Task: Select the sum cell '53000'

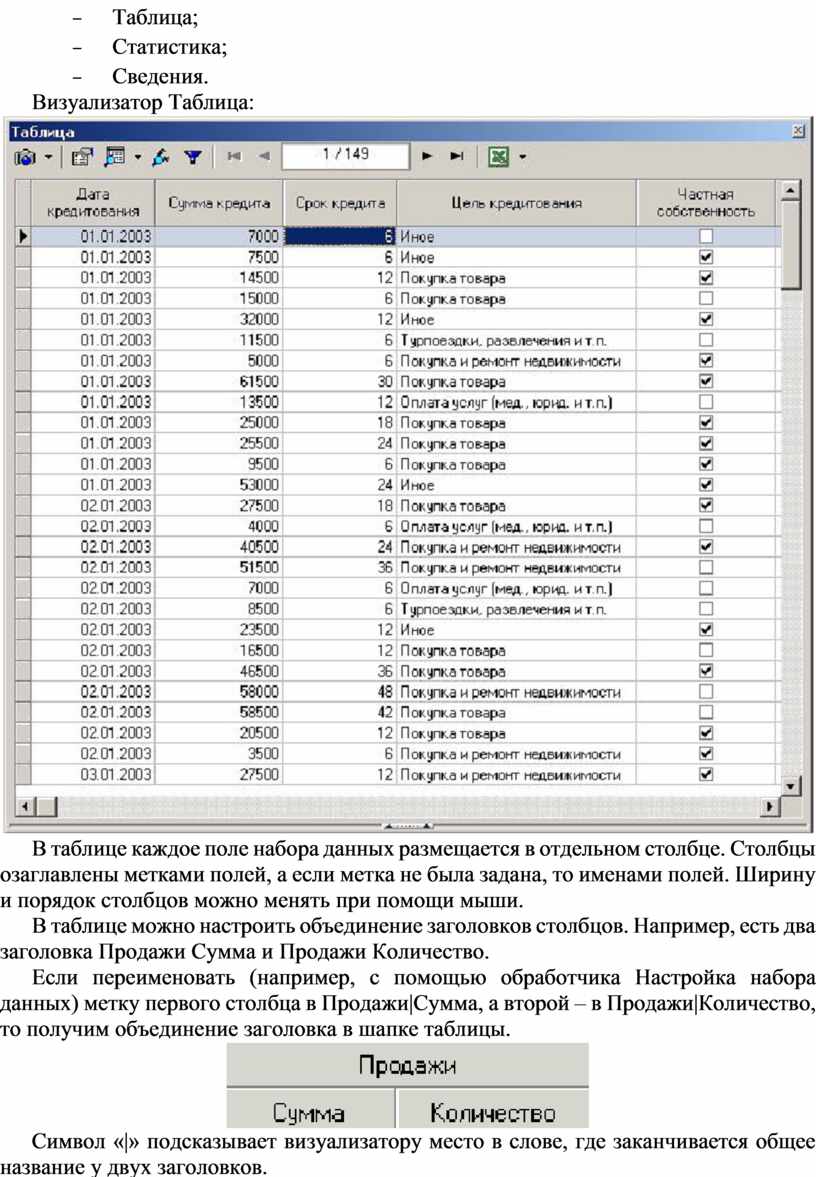Action: (219, 485)
